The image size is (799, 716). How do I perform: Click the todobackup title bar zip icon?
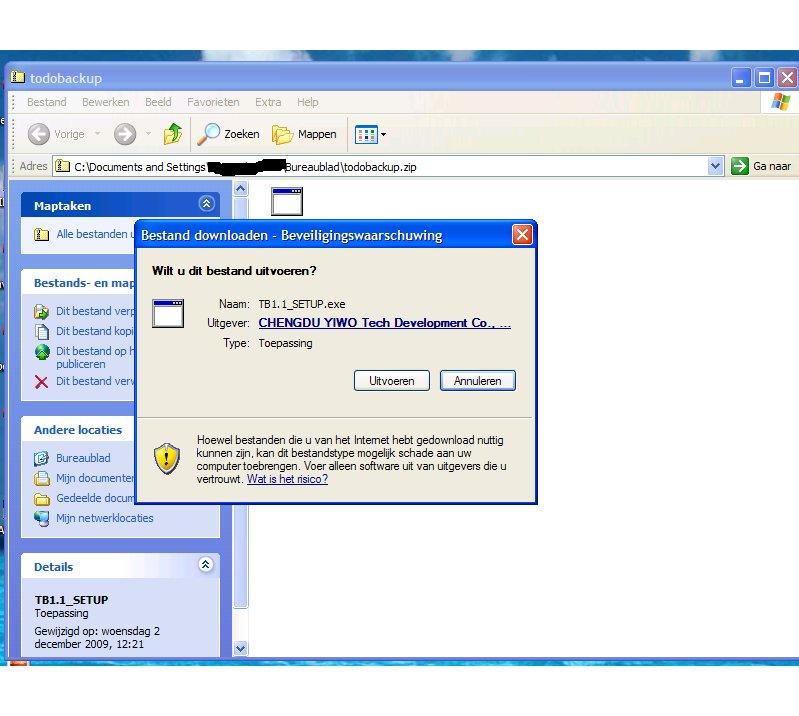18,76
